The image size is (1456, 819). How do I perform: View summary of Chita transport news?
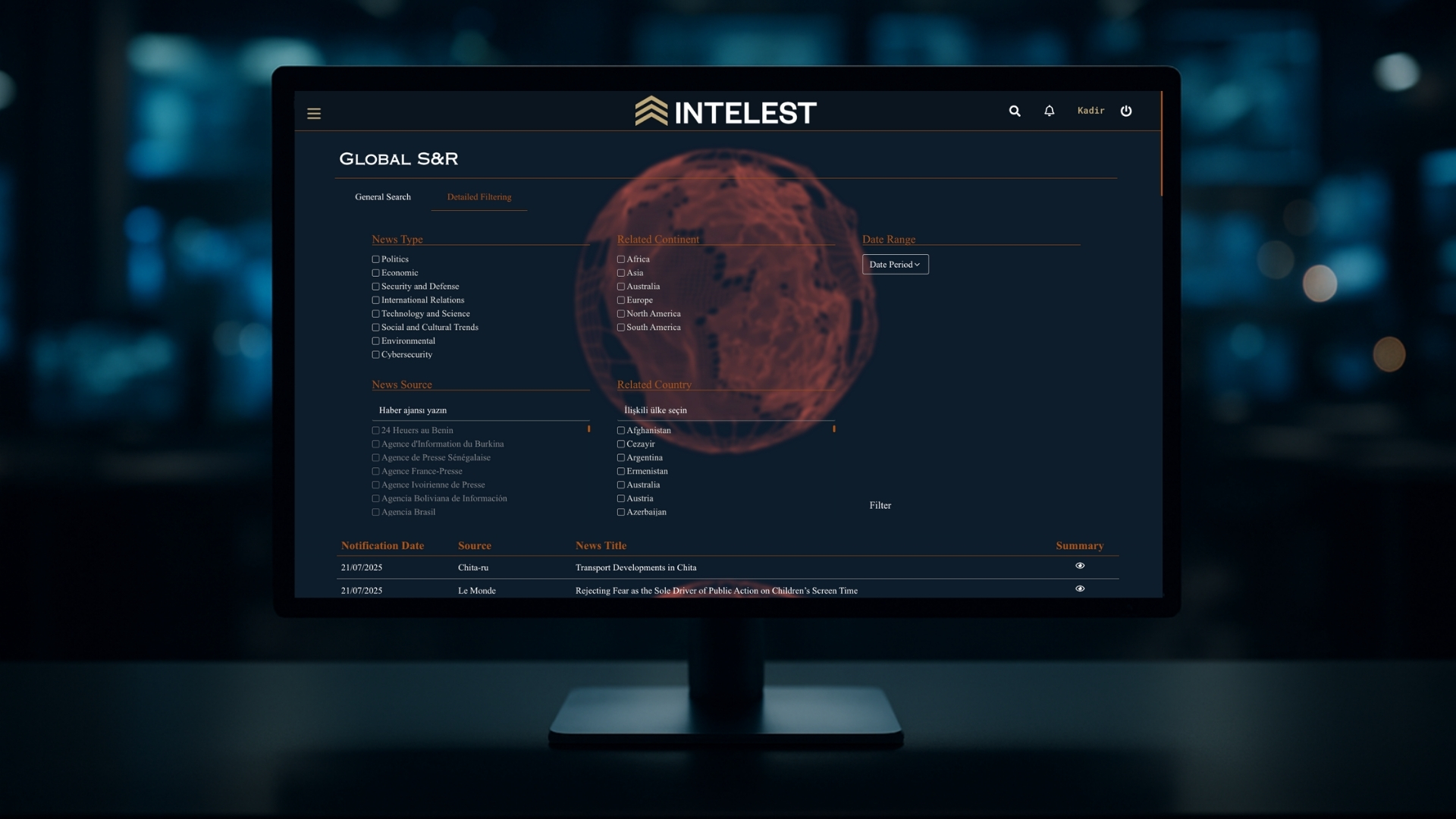(x=1080, y=566)
